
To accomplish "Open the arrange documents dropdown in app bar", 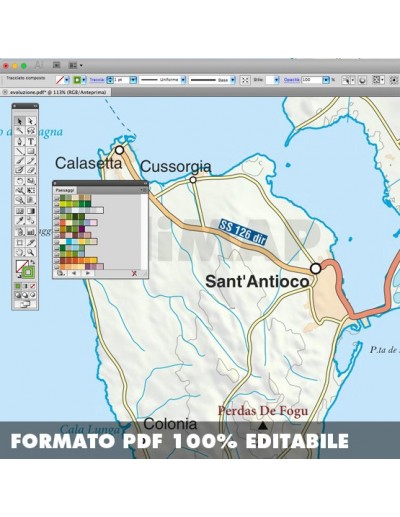I will click(76, 65).
